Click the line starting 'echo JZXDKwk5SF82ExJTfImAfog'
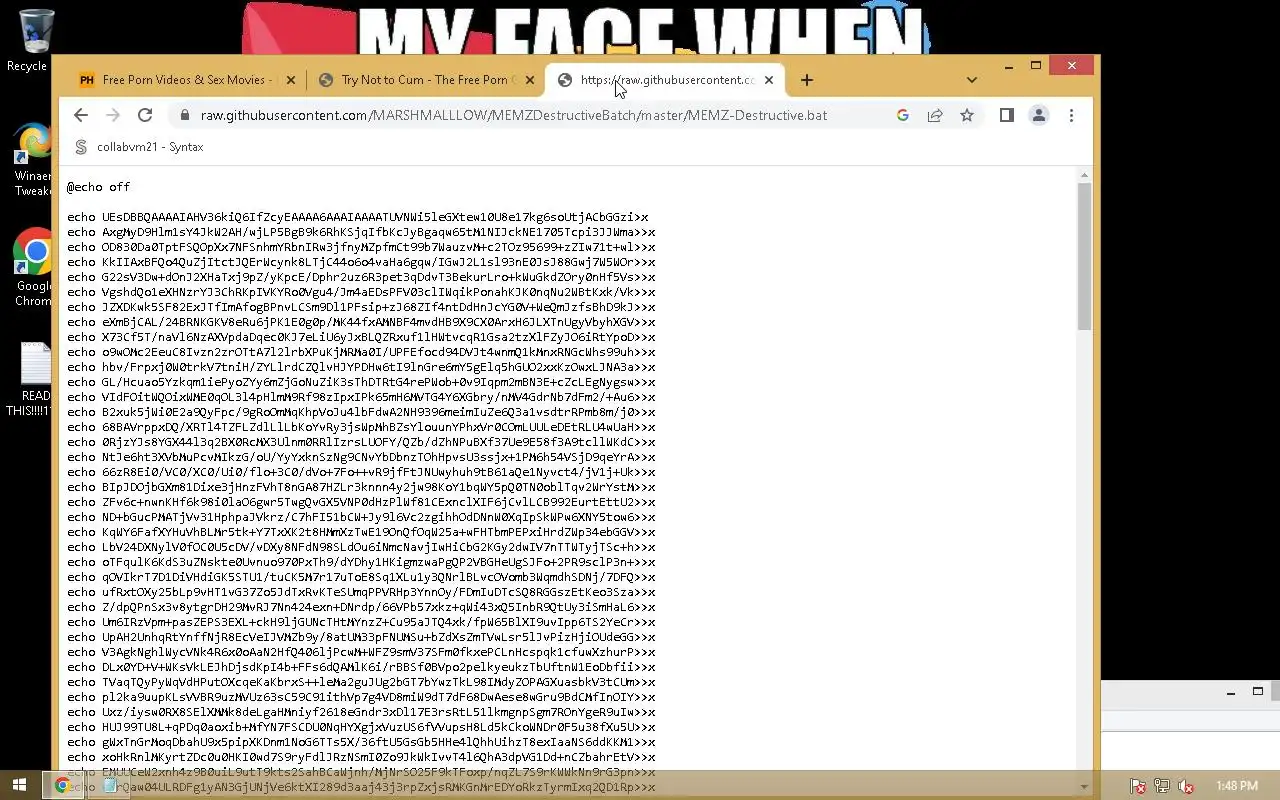 pos(361,307)
